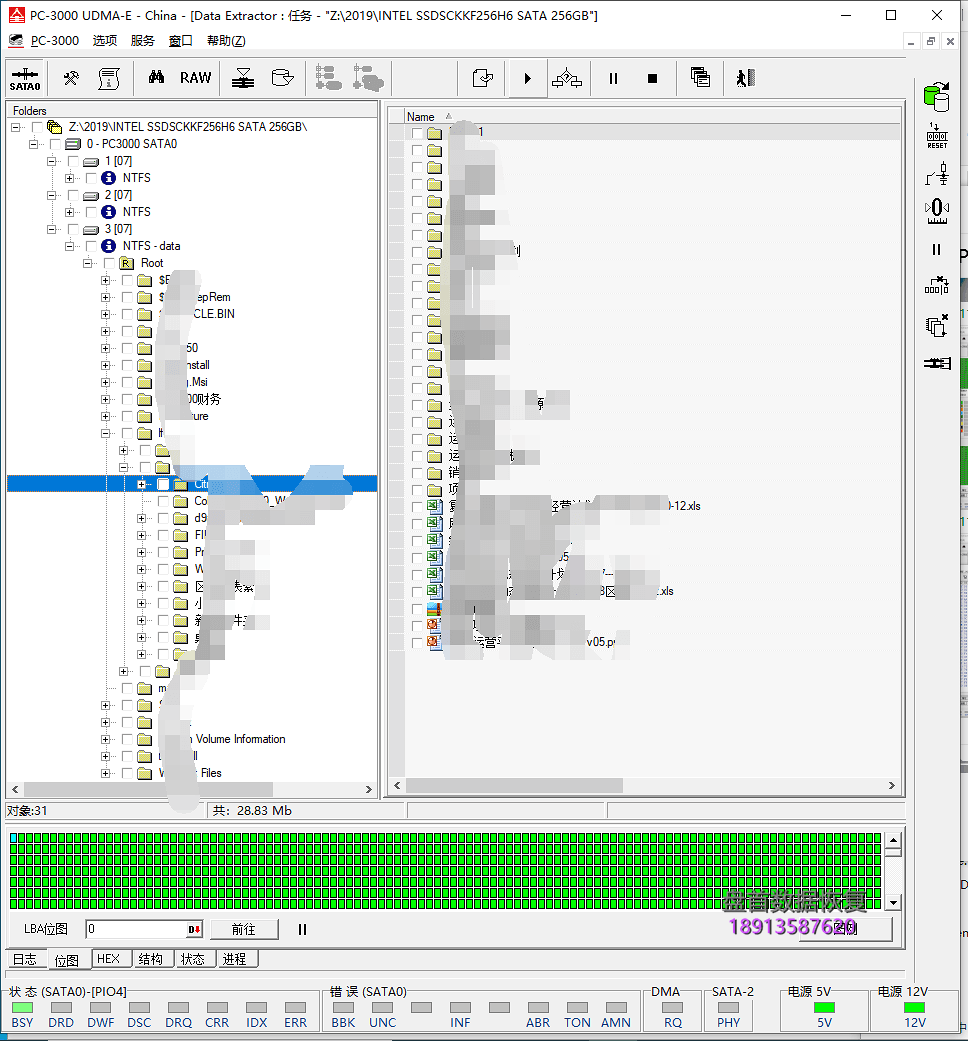Open the 服务 menu

click(142, 40)
